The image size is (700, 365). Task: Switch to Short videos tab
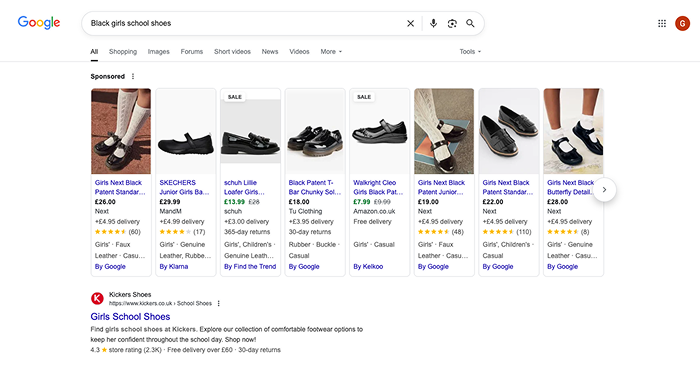[232, 52]
